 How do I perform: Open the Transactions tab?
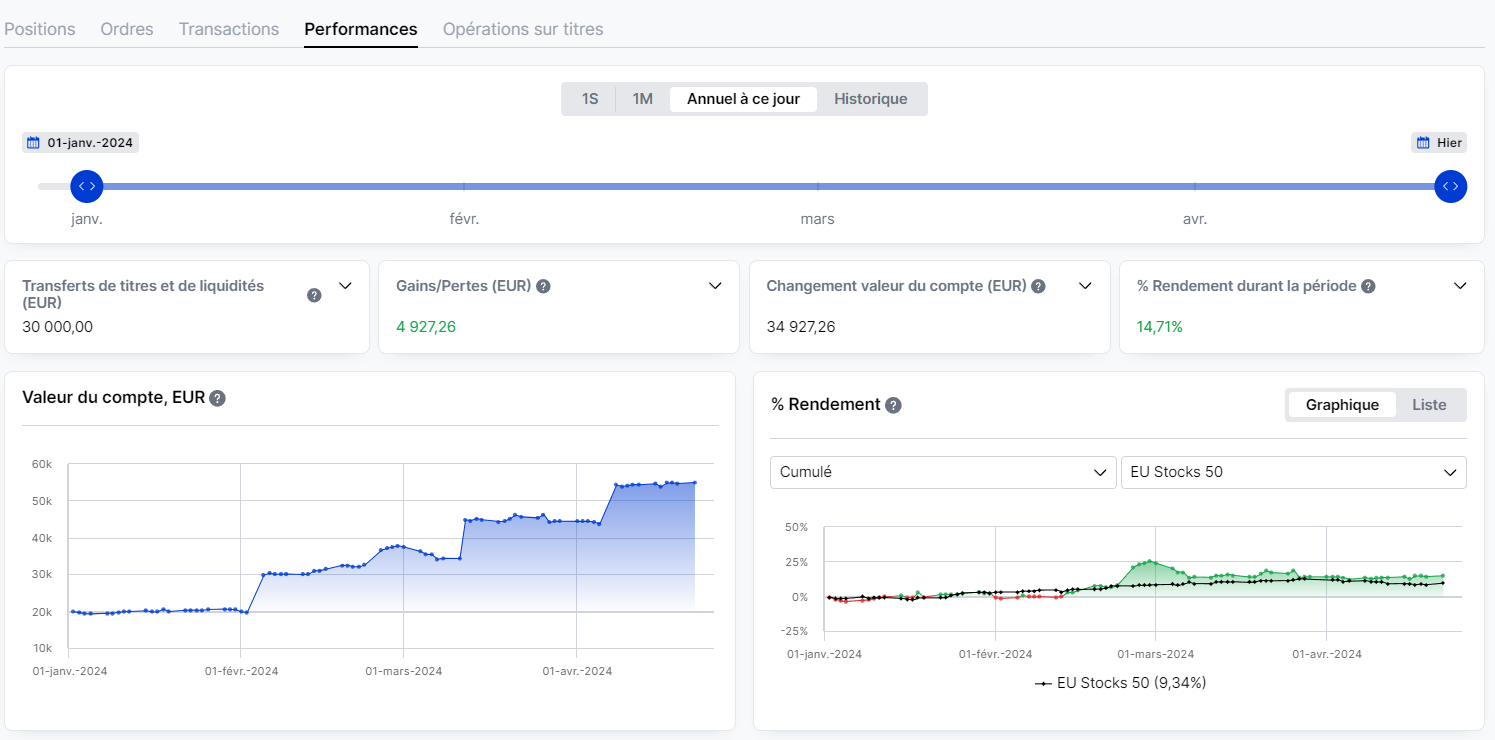229,29
